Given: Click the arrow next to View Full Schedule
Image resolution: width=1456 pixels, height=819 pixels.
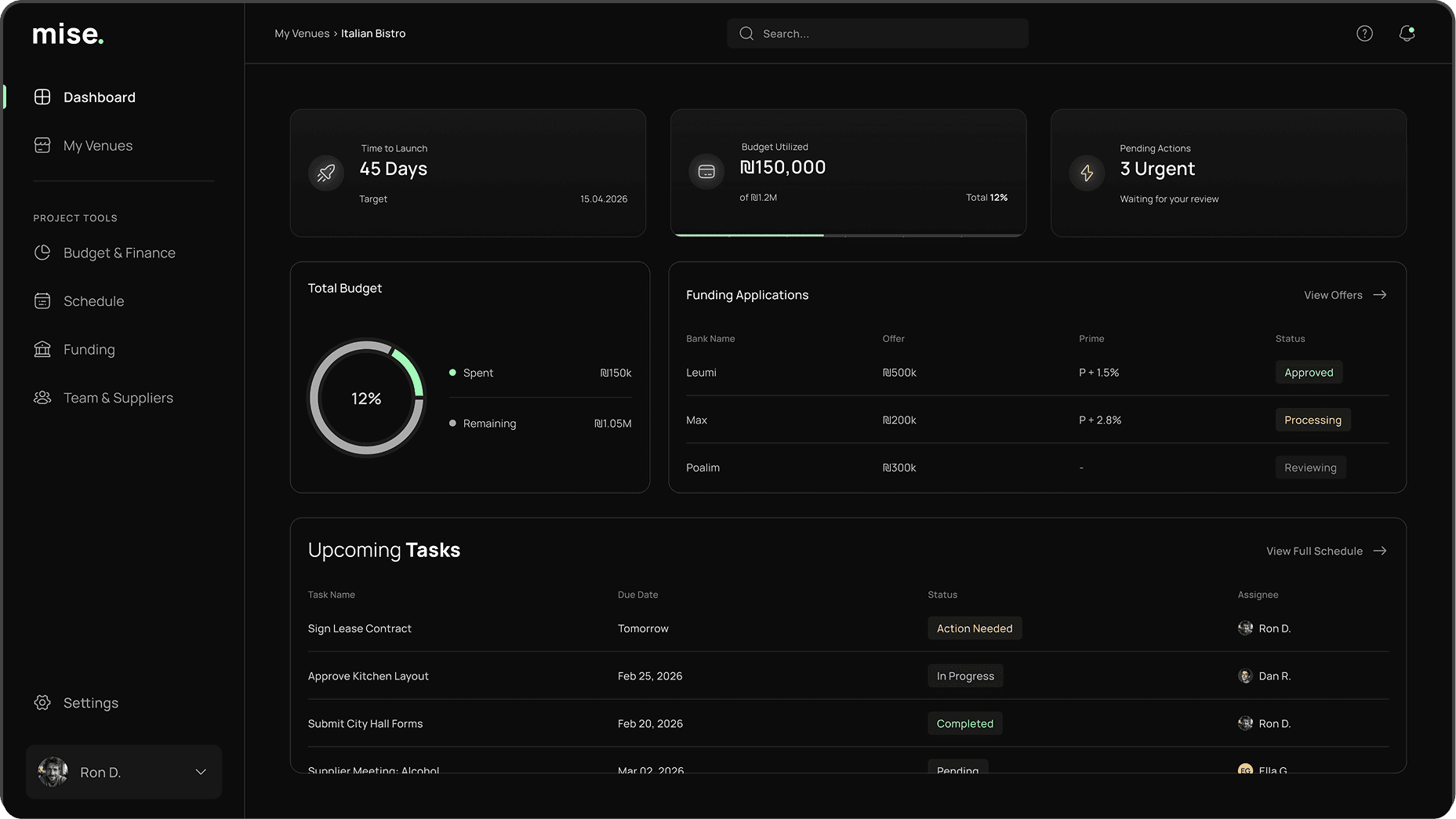Looking at the screenshot, I should [x=1380, y=551].
